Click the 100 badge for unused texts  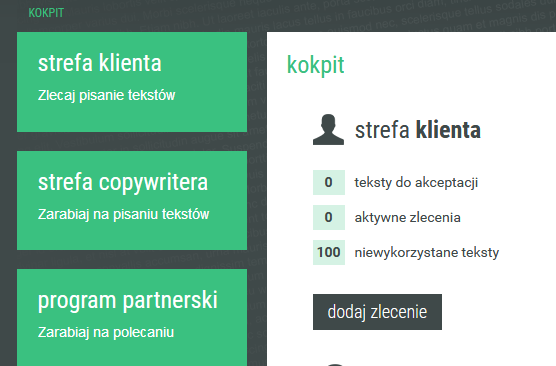tap(329, 252)
